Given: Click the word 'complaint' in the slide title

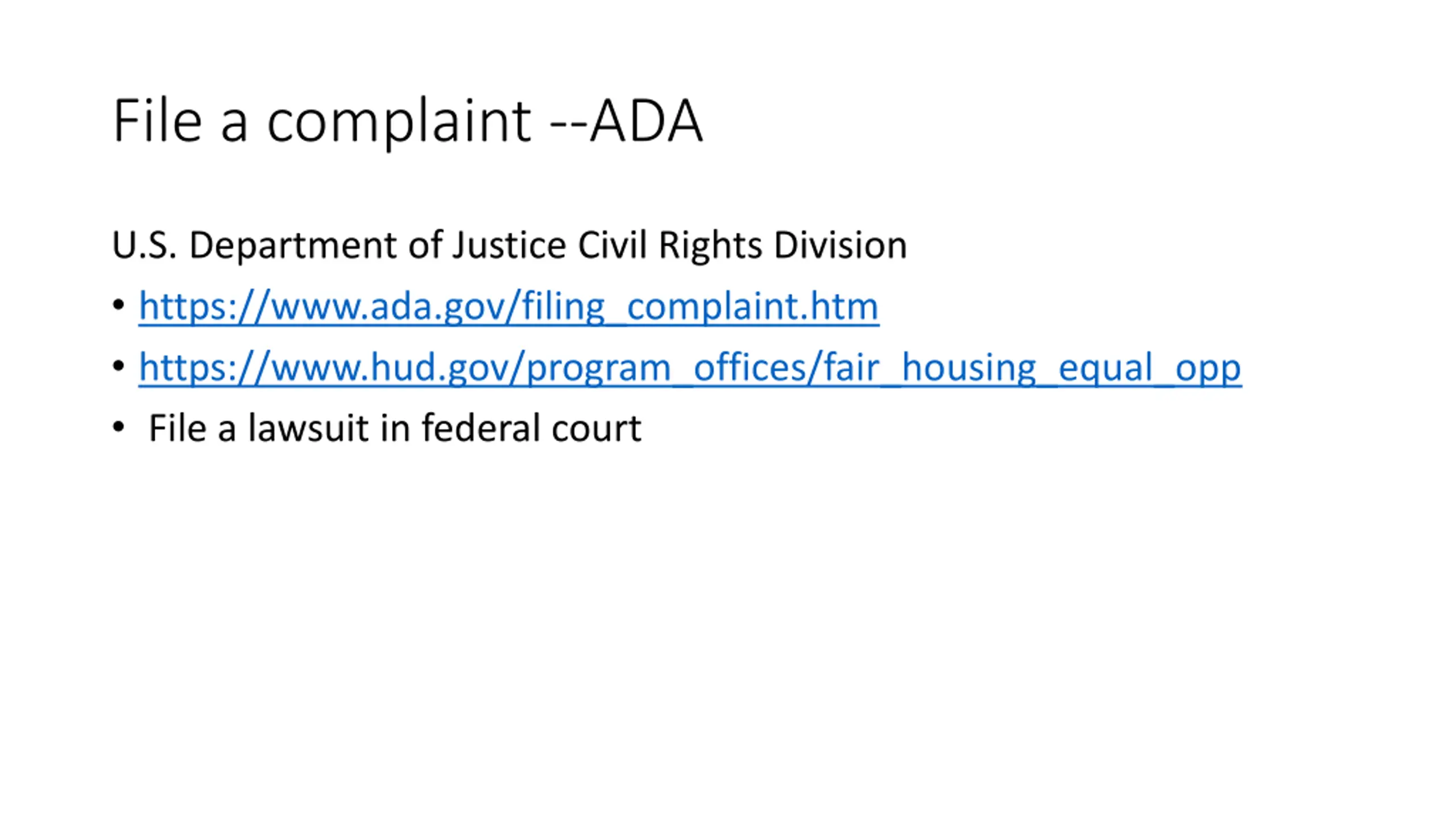Looking at the screenshot, I should pyautogui.click(x=399, y=121).
